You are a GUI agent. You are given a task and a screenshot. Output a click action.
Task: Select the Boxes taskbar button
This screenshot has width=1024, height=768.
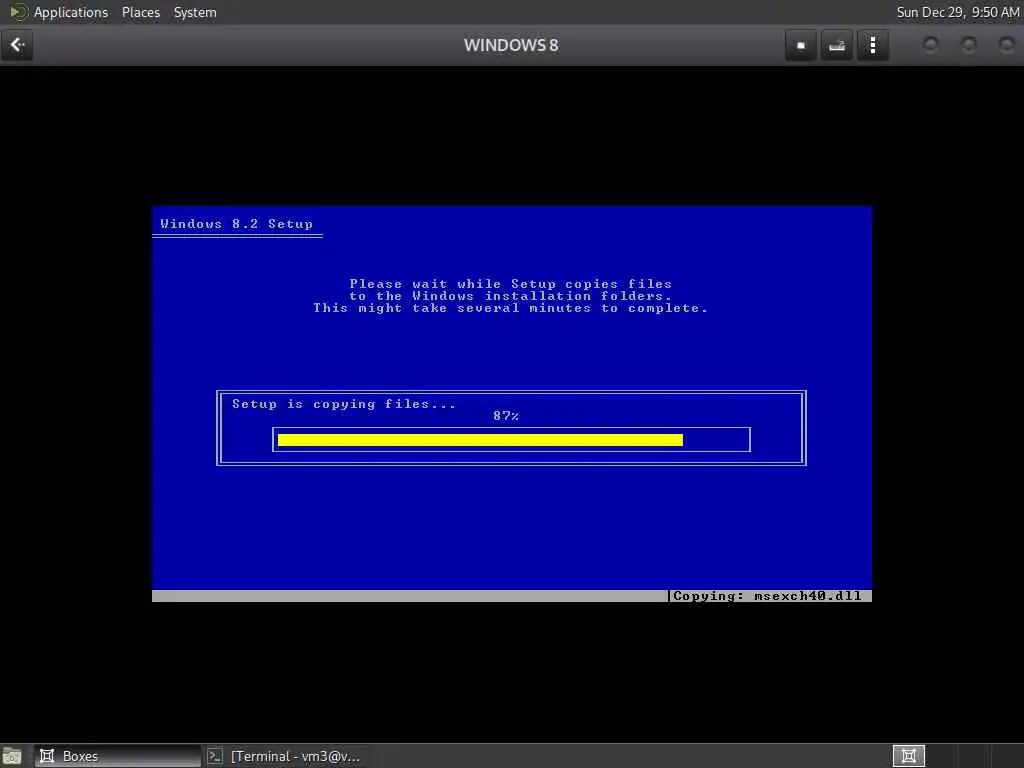[118, 756]
